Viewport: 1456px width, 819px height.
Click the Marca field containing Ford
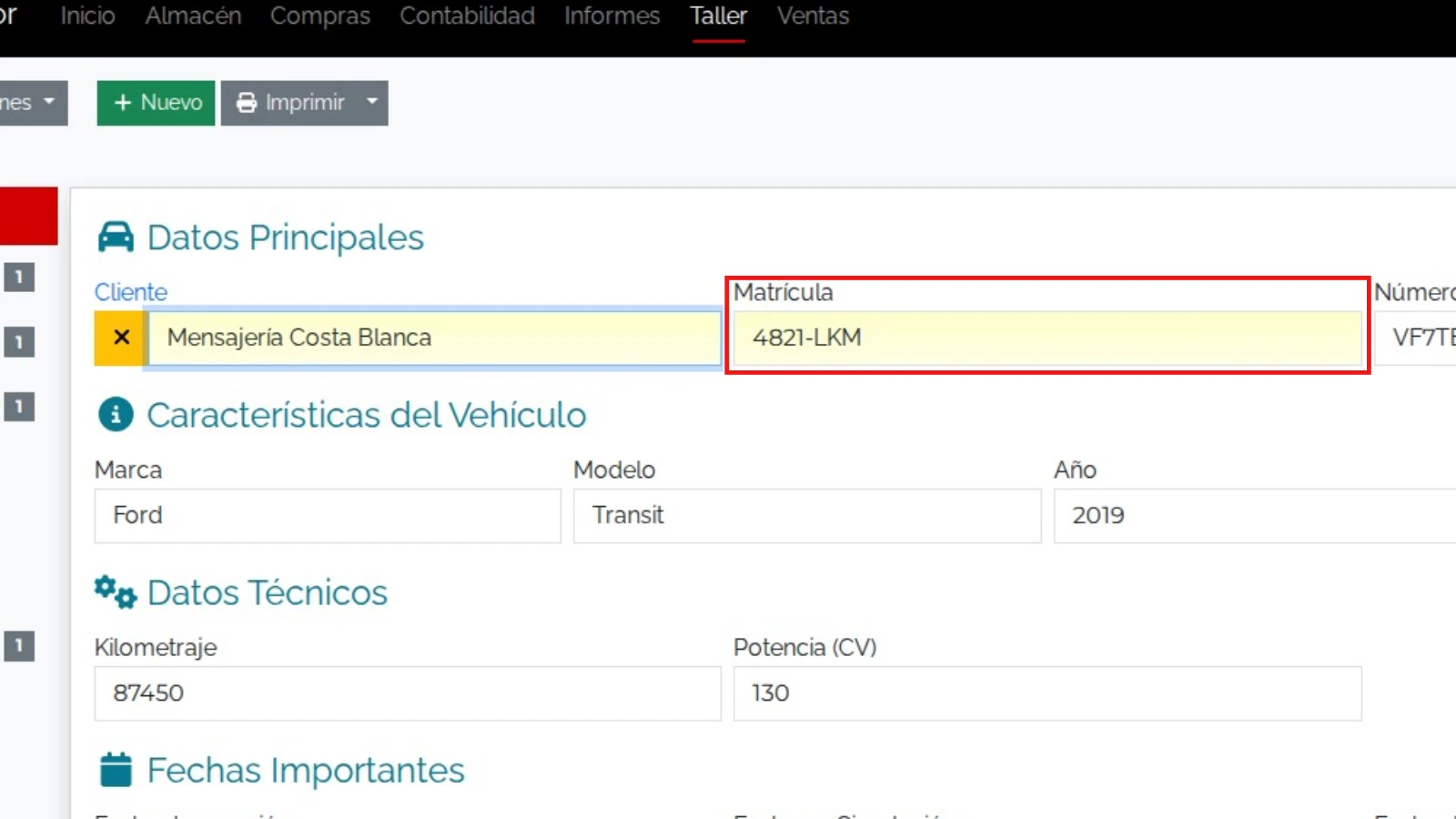(x=328, y=516)
